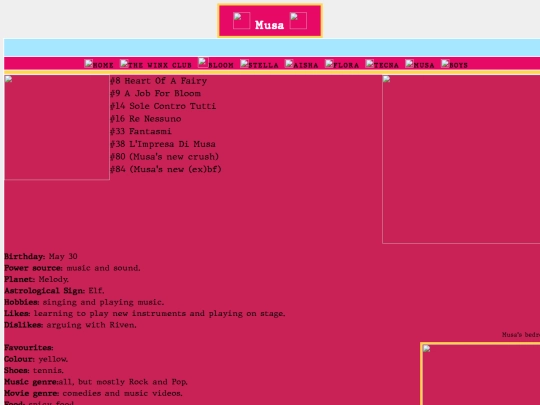Go to The Winx Club page
540x405 pixels.
pos(160,65)
